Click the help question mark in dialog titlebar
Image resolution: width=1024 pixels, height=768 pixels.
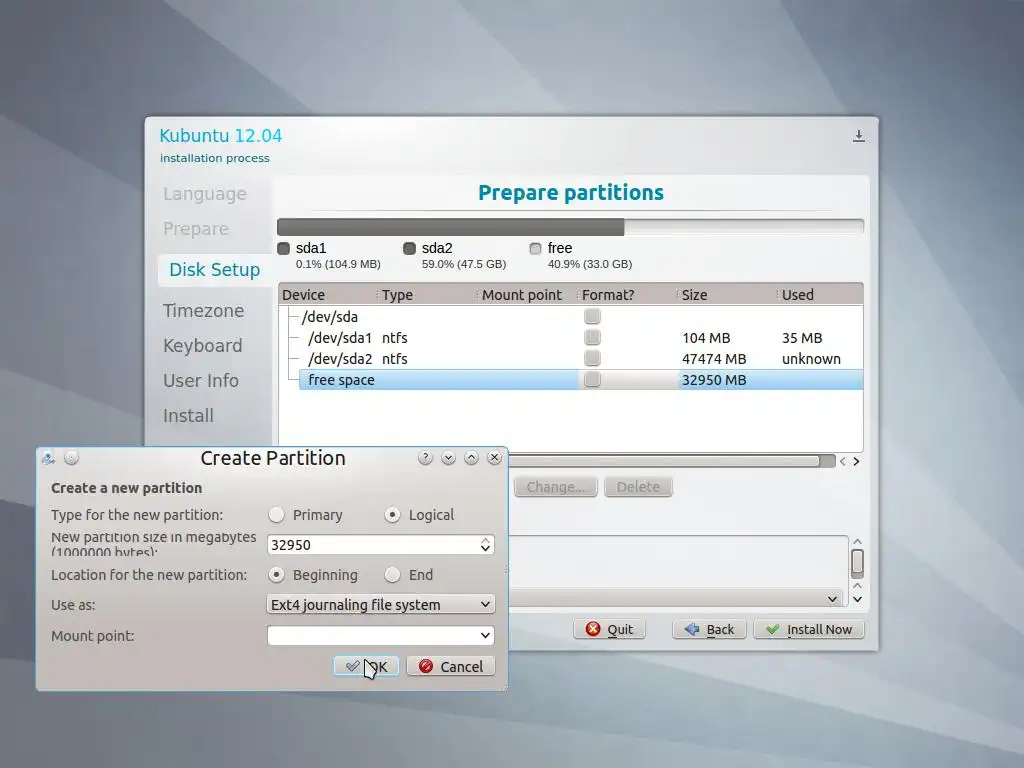pos(425,458)
